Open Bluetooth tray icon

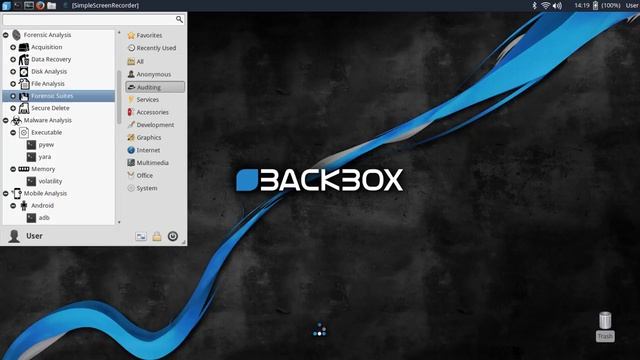534,5
